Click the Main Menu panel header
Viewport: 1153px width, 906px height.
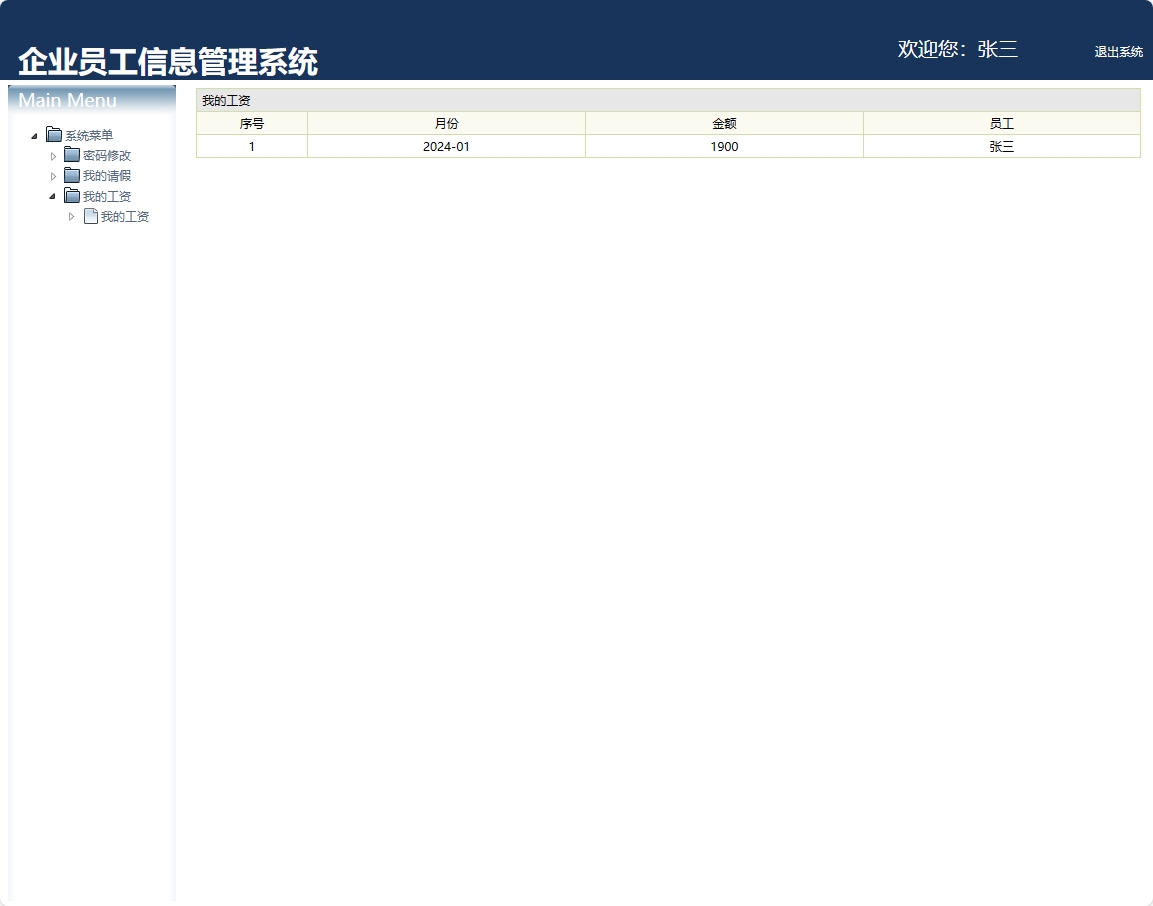point(68,100)
